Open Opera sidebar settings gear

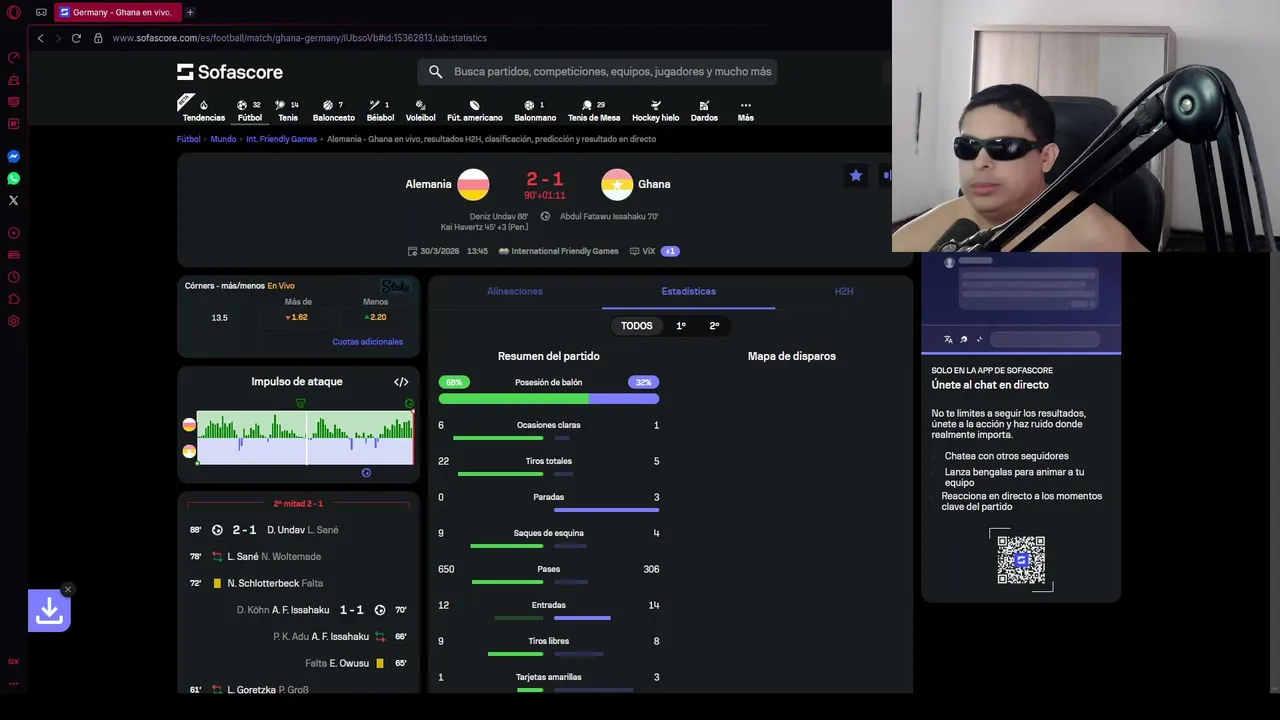coord(14,321)
